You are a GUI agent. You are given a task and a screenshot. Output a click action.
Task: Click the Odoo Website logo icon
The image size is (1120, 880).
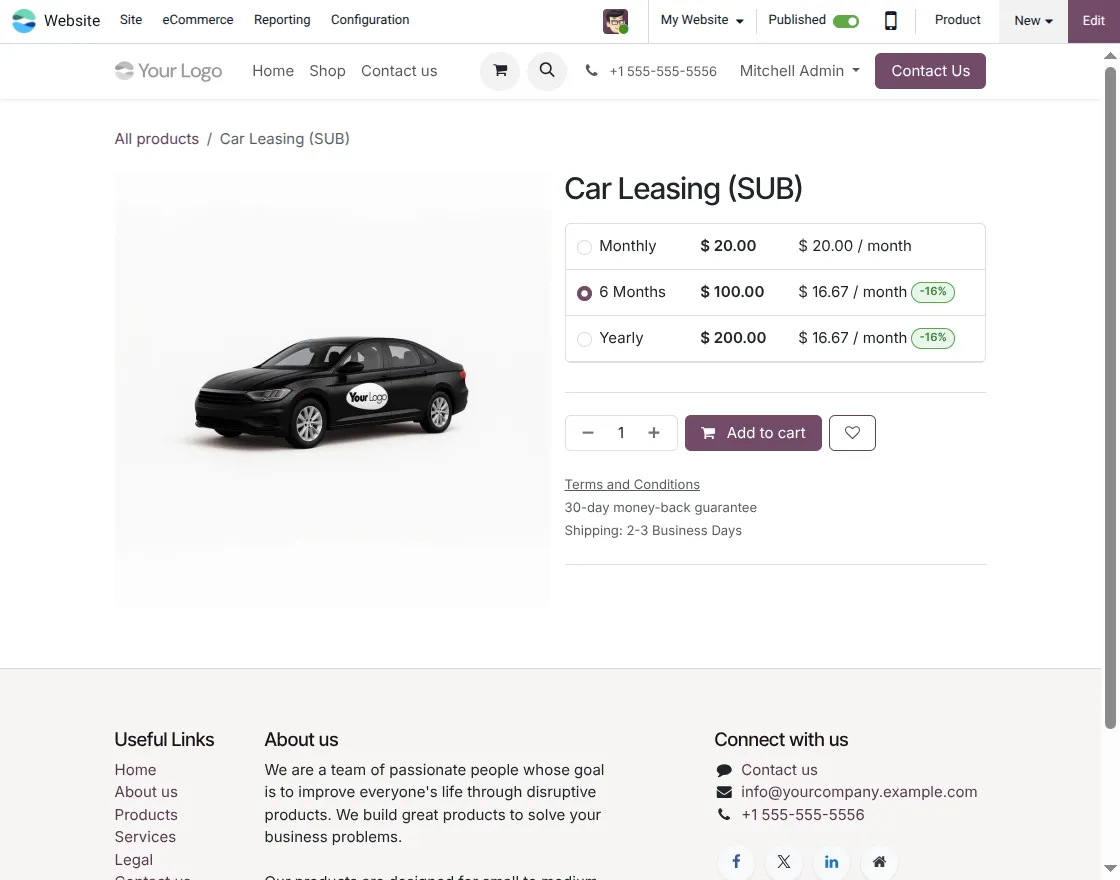pos(23,20)
